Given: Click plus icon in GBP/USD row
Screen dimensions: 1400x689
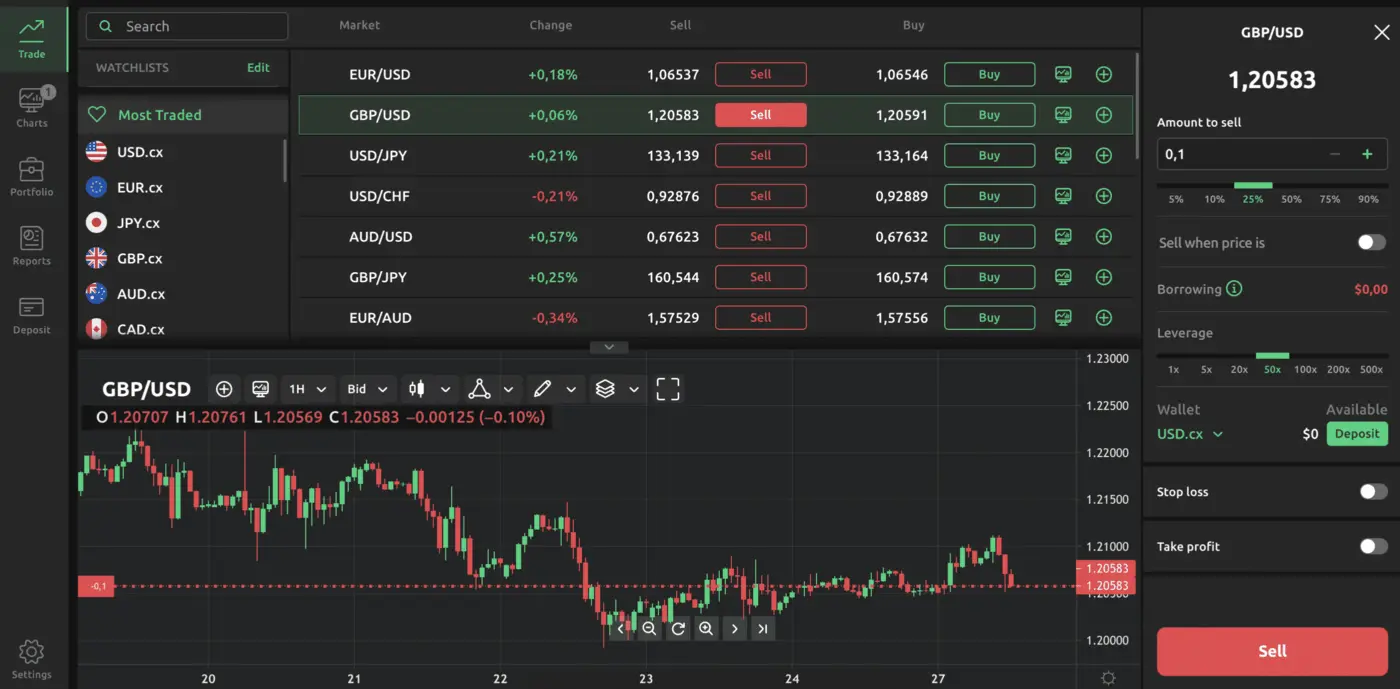Looking at the screenshot, I should (x=1104, y=115).
